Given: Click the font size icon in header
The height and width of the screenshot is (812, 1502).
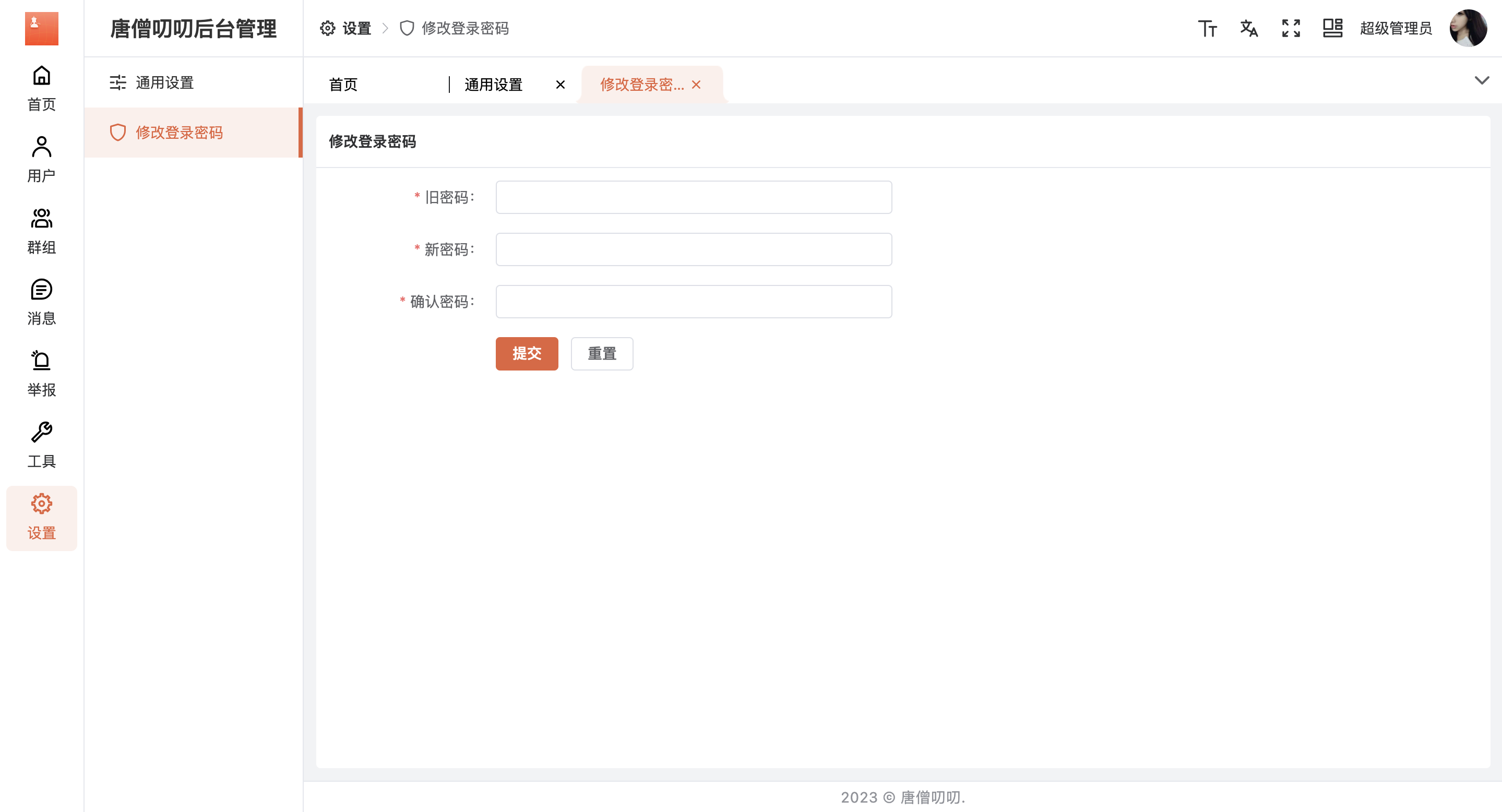Looking at the screenshot, I should [x=1207, y=28].
